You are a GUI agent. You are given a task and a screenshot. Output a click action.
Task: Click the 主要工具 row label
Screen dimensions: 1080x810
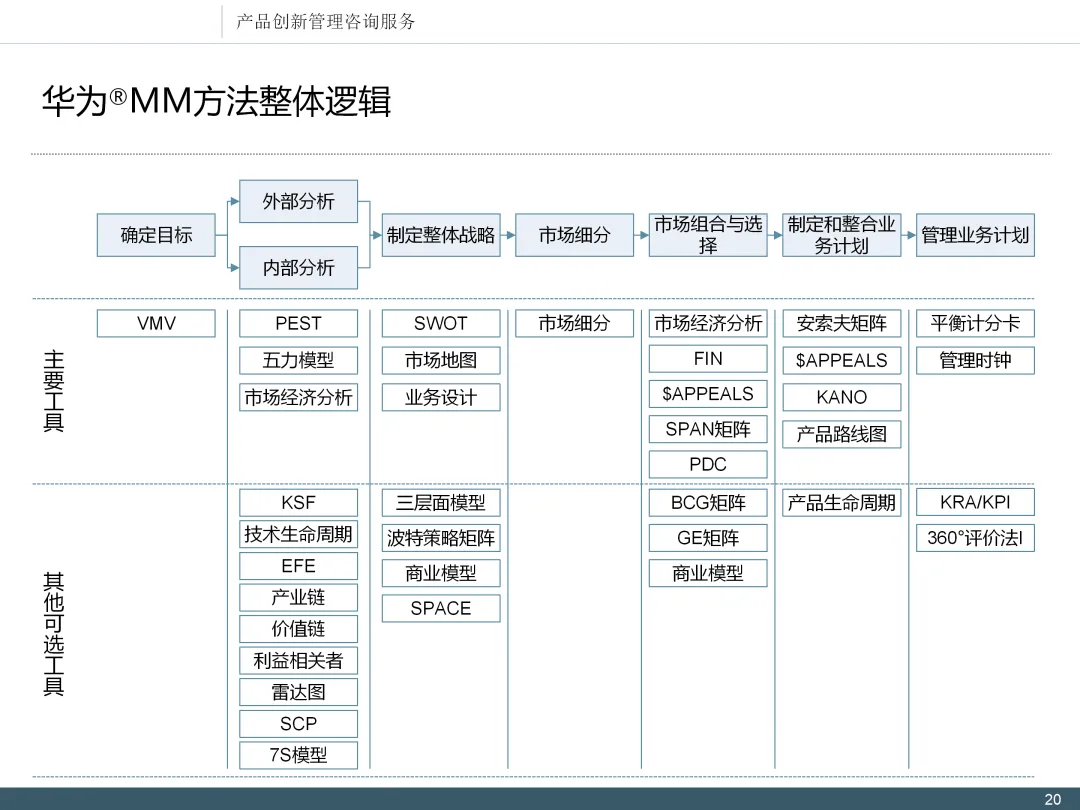[54, 391]
